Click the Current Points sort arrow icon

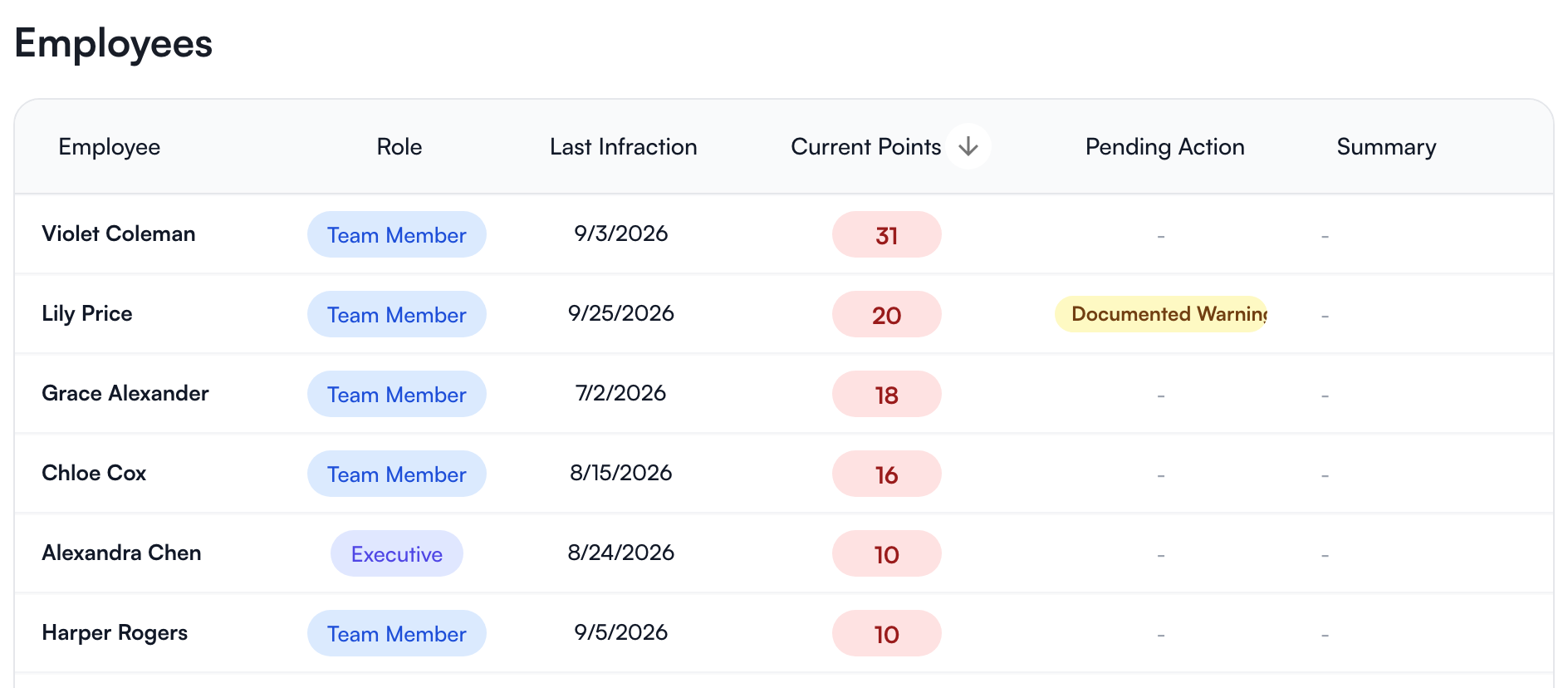(968, 147)
